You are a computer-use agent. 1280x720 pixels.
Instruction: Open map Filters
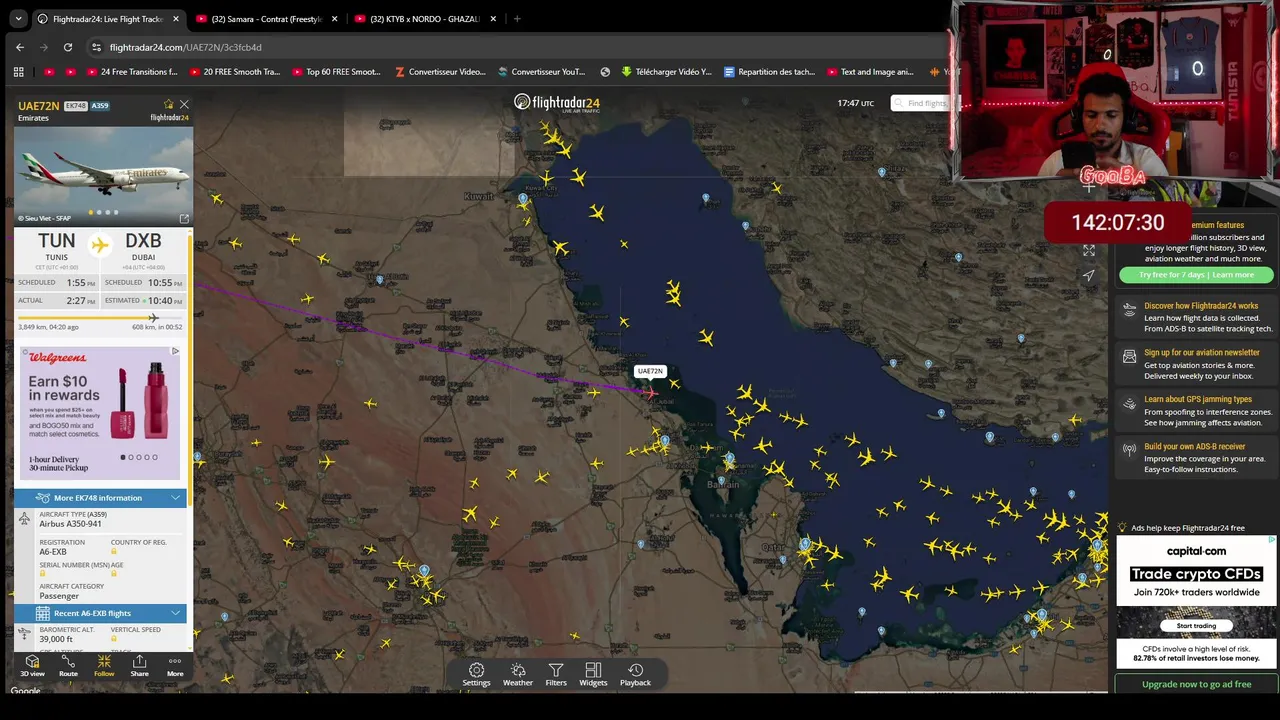click(556, 675)
